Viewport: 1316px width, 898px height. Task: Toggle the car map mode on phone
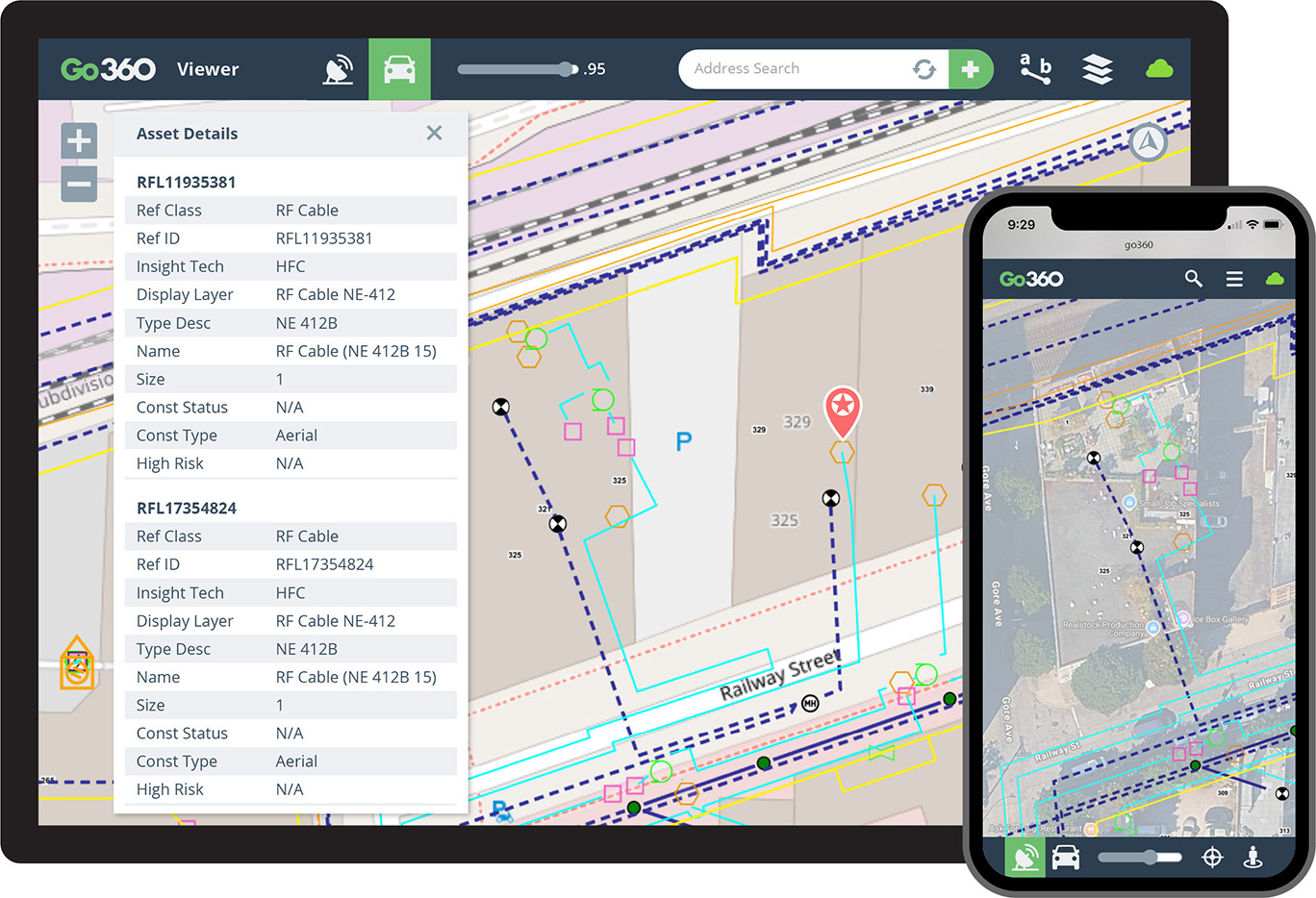tap(1066, 857)
